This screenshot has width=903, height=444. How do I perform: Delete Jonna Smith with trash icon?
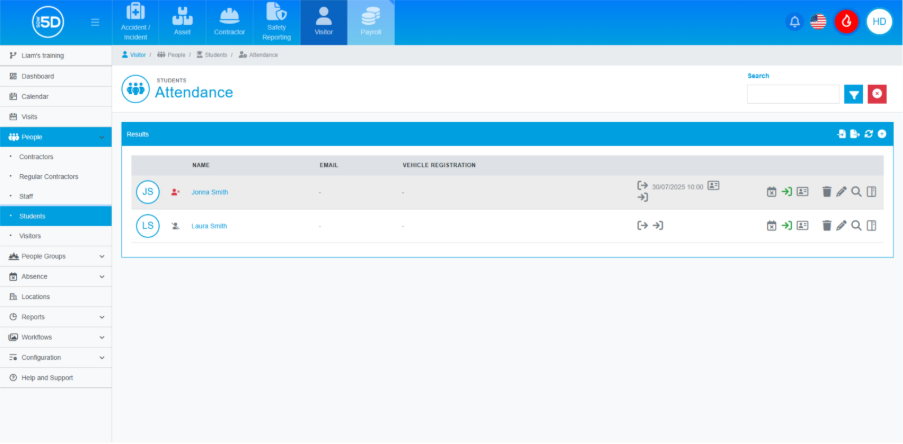click(x=827, y=192)
